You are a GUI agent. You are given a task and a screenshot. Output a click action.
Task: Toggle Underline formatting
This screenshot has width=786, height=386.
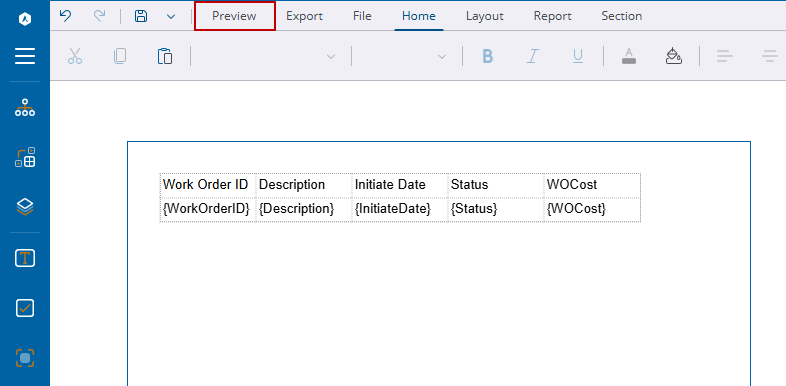[577, 56]
